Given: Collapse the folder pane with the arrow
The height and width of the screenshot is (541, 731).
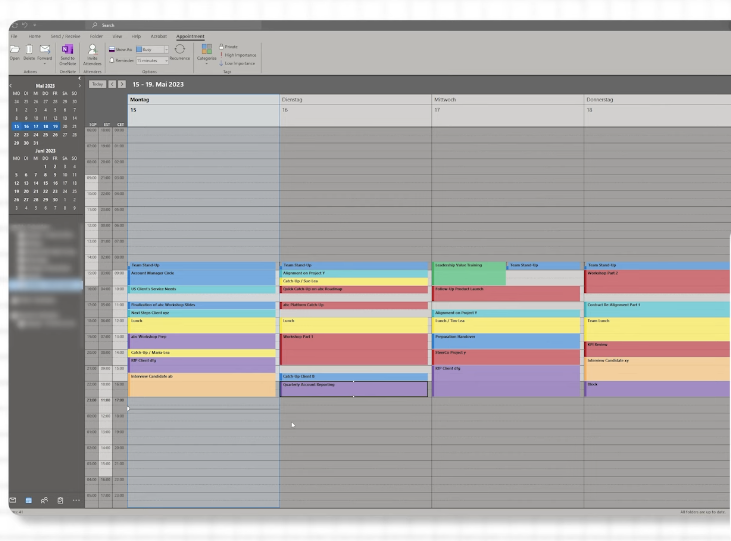Looking at the screenshot, I should coord(79,78).
